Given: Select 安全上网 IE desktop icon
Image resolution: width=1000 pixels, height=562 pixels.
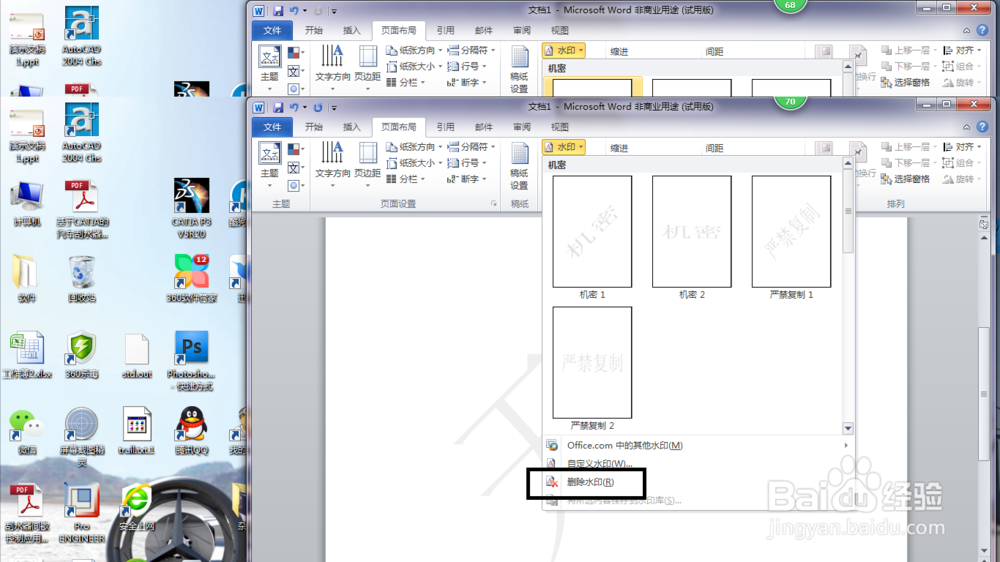Looking at the screenshot, I should (x=136, y=508).
